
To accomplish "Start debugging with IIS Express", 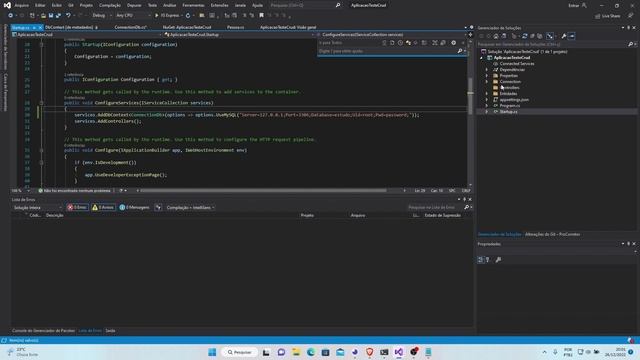I will (x=167, y=16).
